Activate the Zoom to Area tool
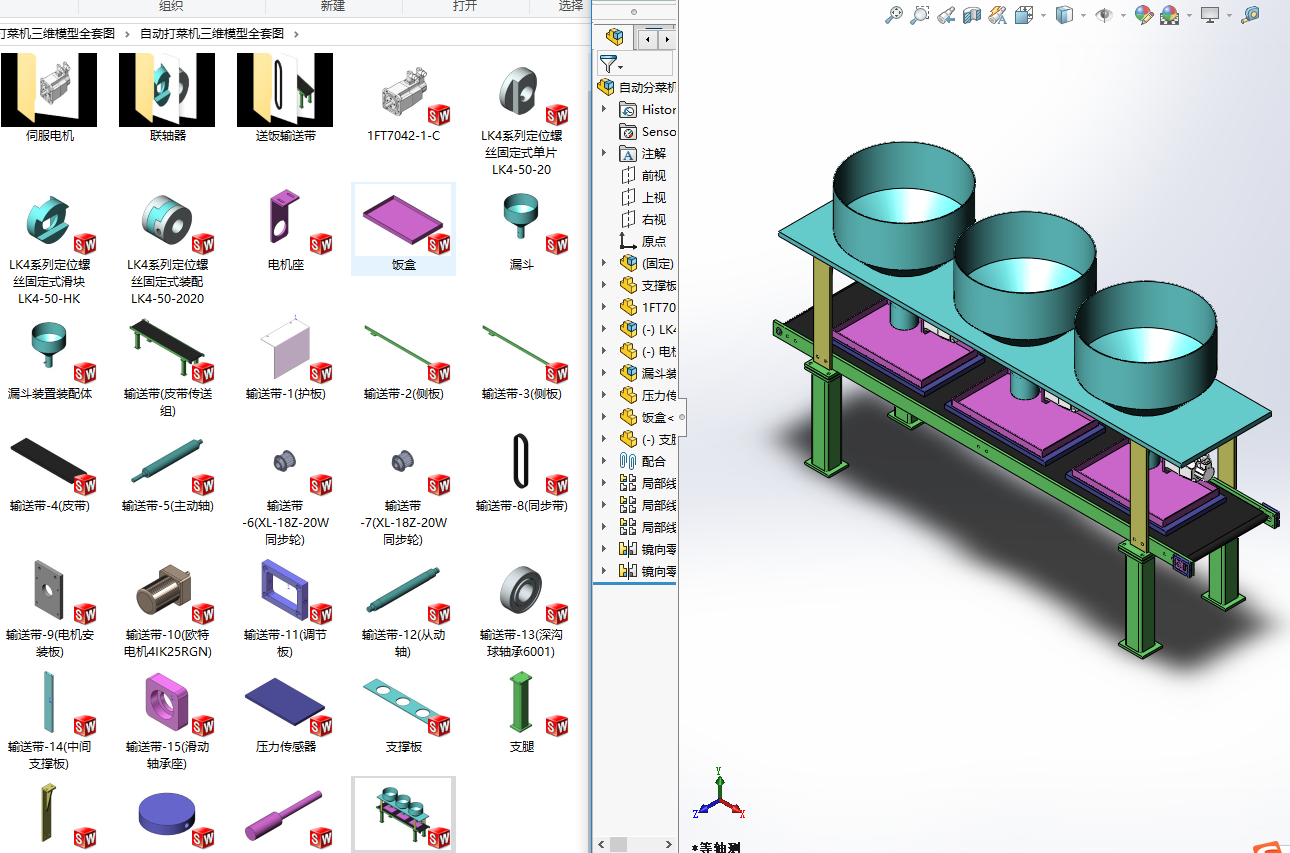 [x=920, y=15]
